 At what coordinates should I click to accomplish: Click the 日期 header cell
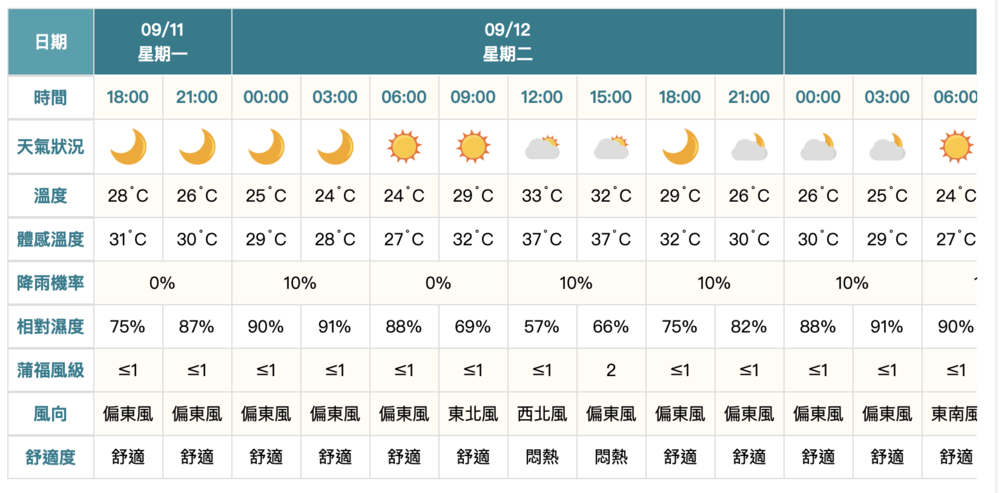[x=51, y=42]
